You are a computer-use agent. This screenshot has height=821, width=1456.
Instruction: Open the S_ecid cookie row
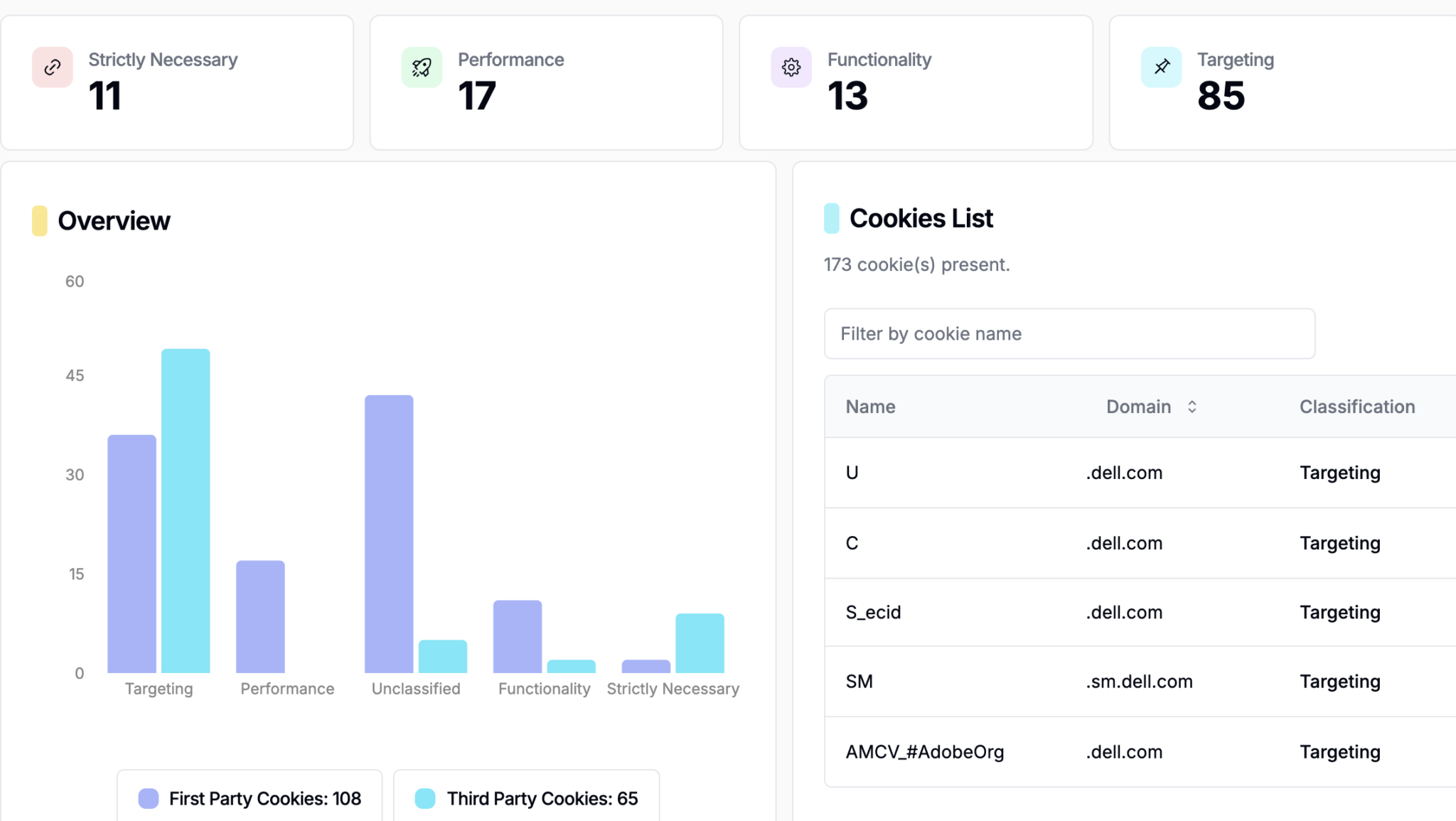tap(873, 612)
